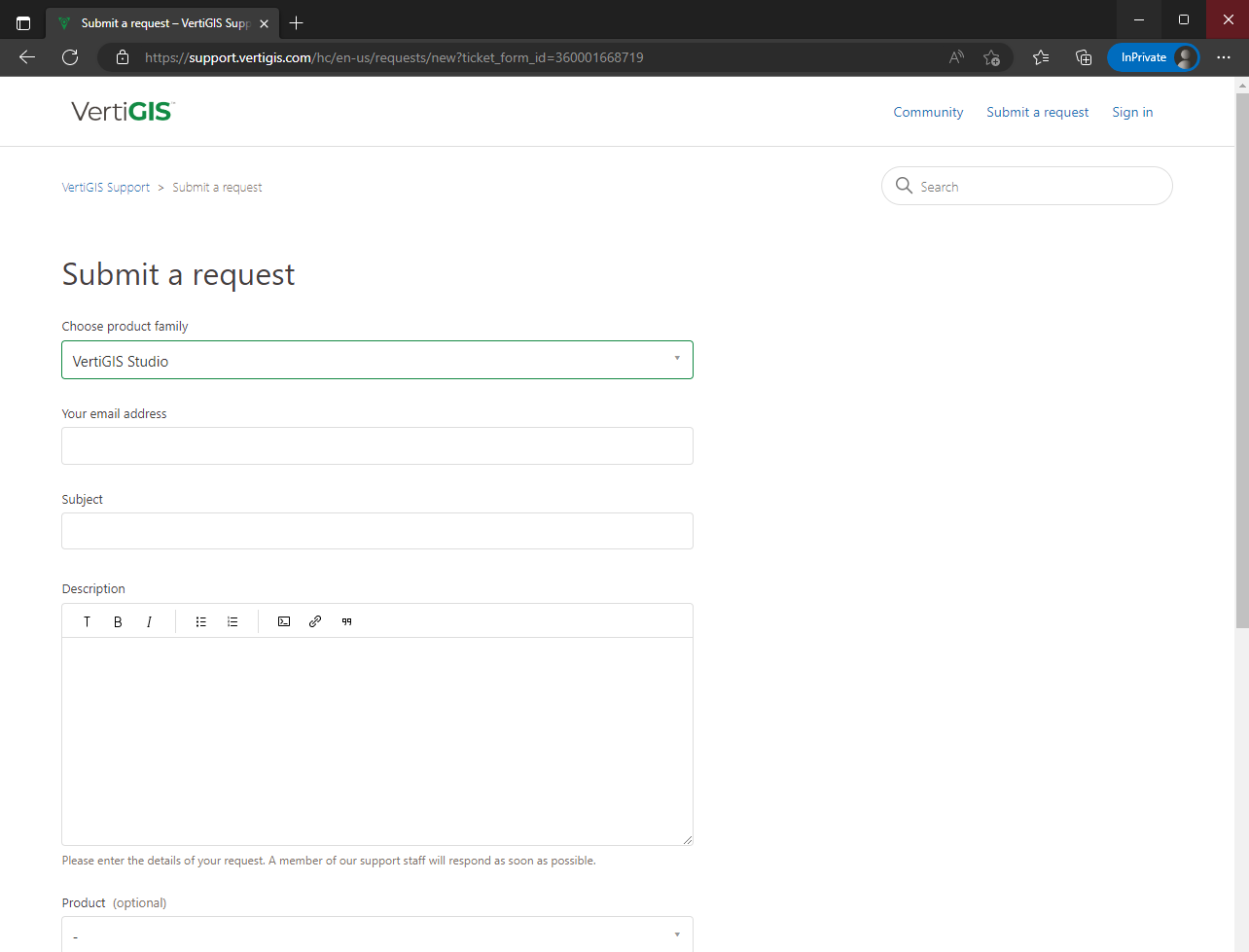Open the Community page
Viewport: 1249px width, 952px height.
(x=928, y=112)
